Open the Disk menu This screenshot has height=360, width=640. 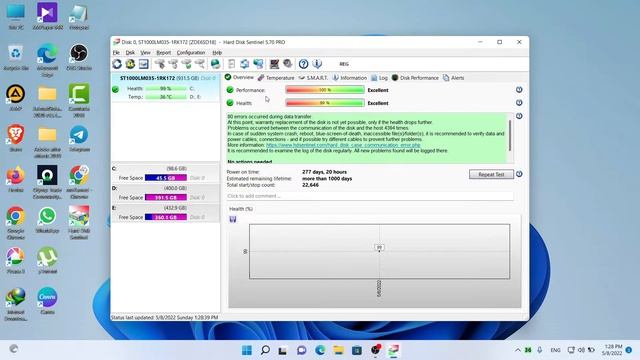coord(130,53)
